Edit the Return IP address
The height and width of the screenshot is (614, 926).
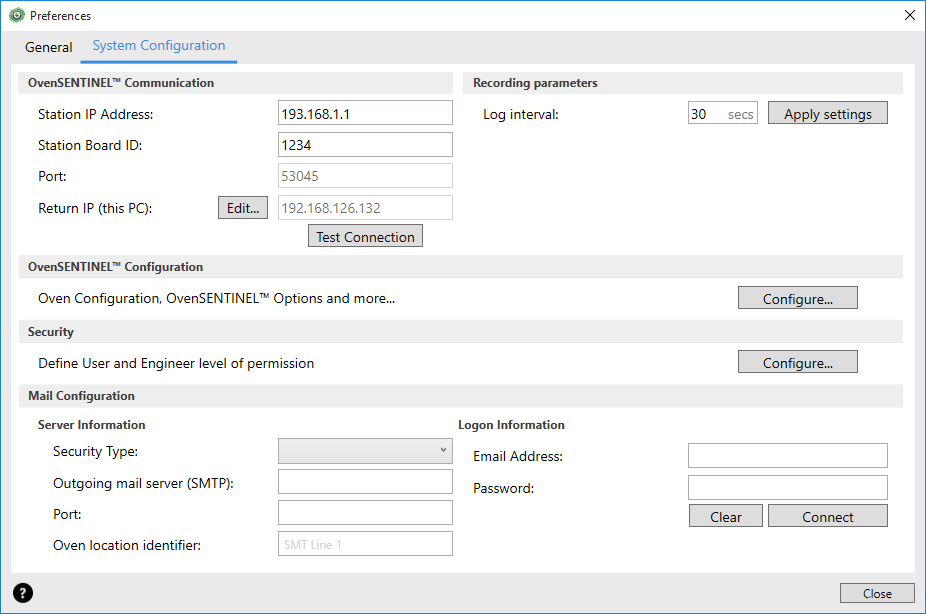pyautogui.click(x=243, y=208)
